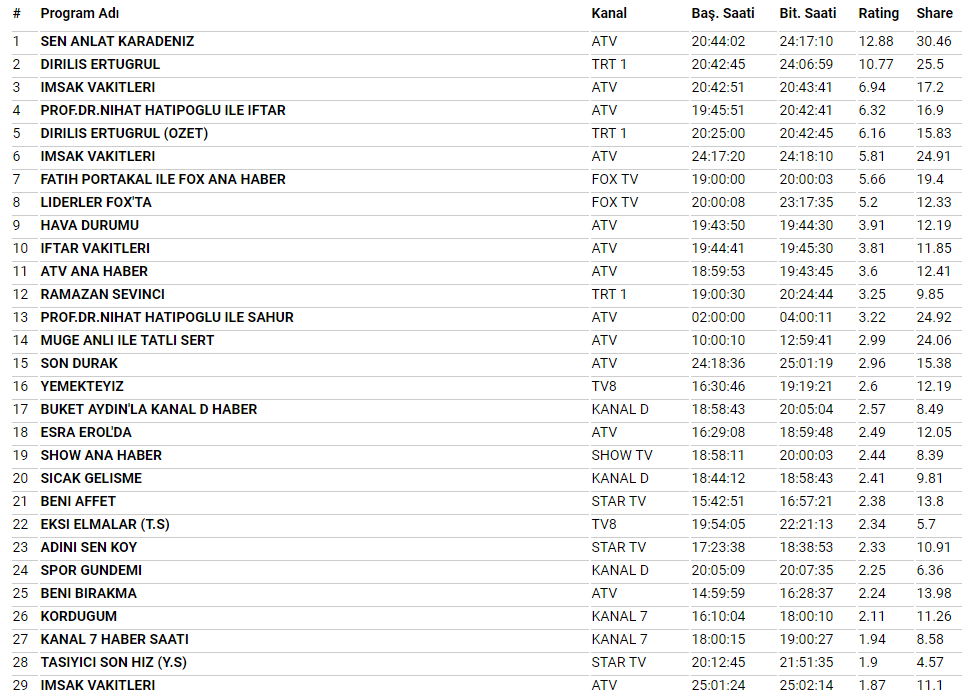The width and height of the screenshot is (962, 694).
Task: Open RAMAZAN SEVINCI program row
Action: [x=102, y=295]
